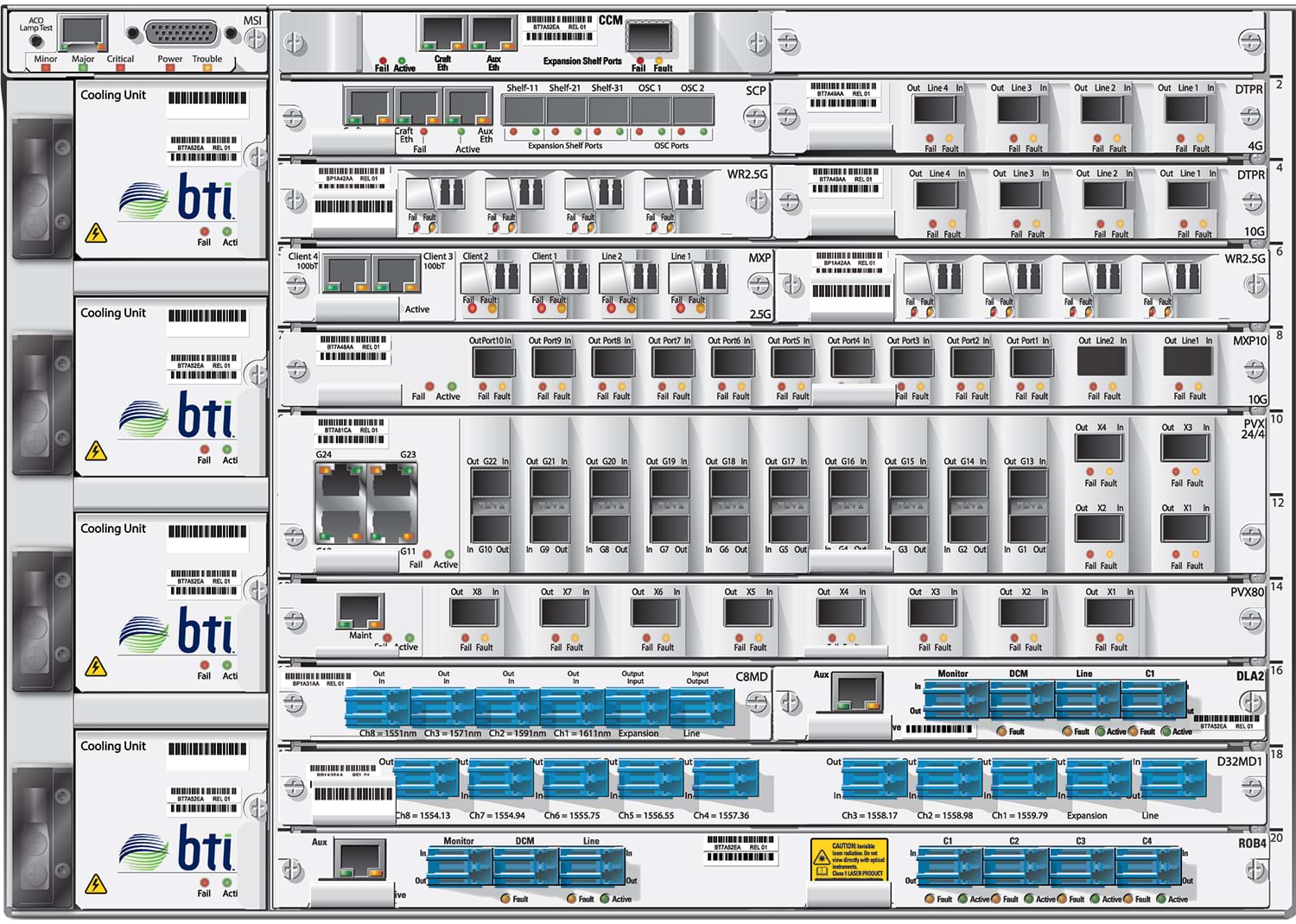Select Port10 on the MXP10 module
The width and height of the screenshot is (1296, 924).
click(x=493, y=363)
